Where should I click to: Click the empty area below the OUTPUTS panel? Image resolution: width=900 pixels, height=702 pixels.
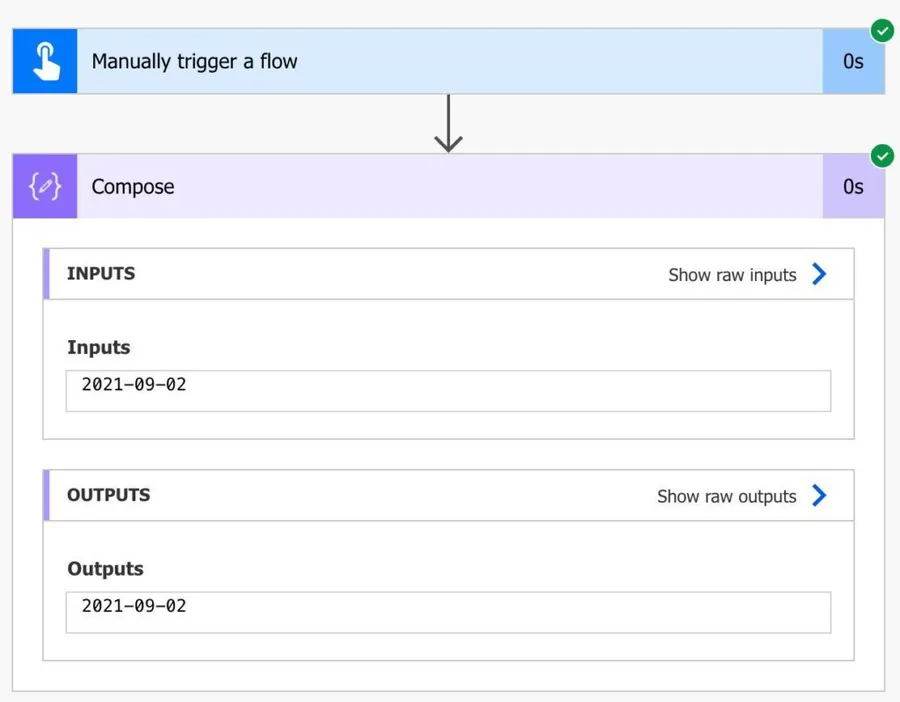[448, 675]
